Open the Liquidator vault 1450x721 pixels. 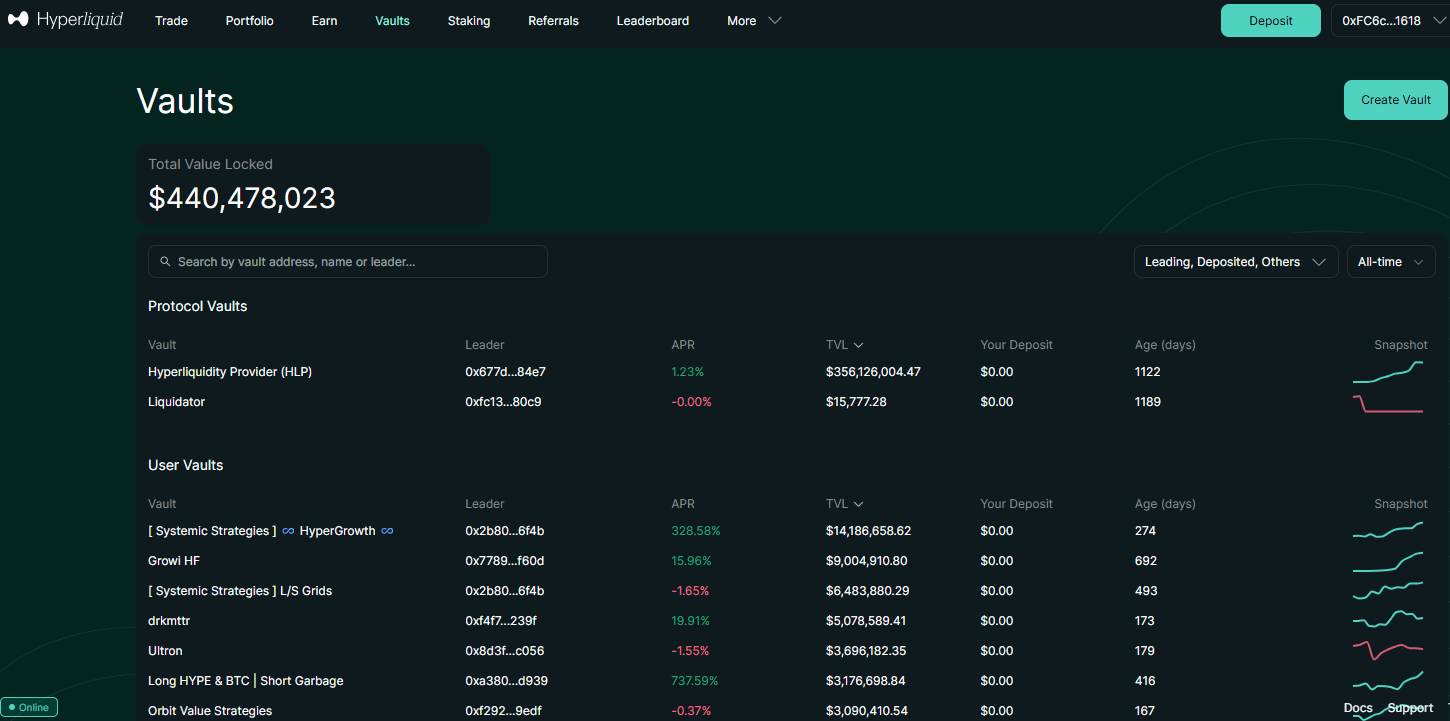pos(176,402)
